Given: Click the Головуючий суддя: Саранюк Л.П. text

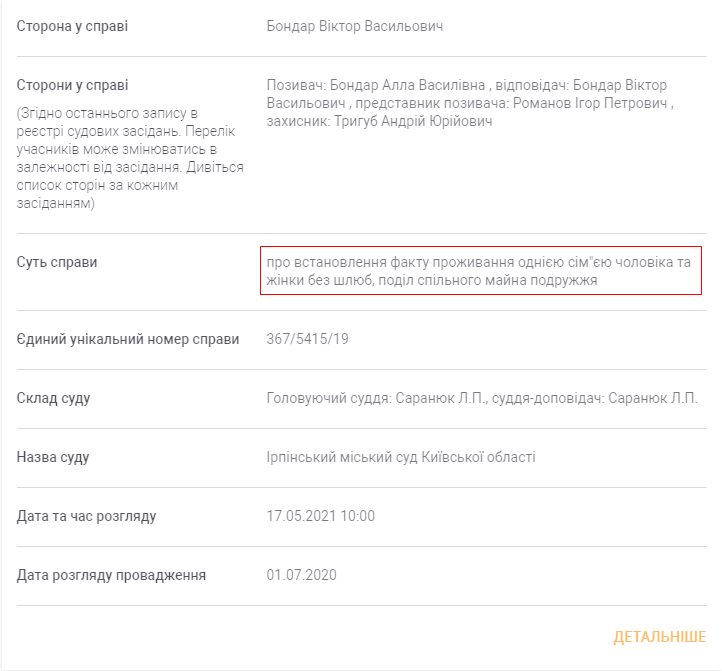Looking at the screenshot, I should click(376, 398).
